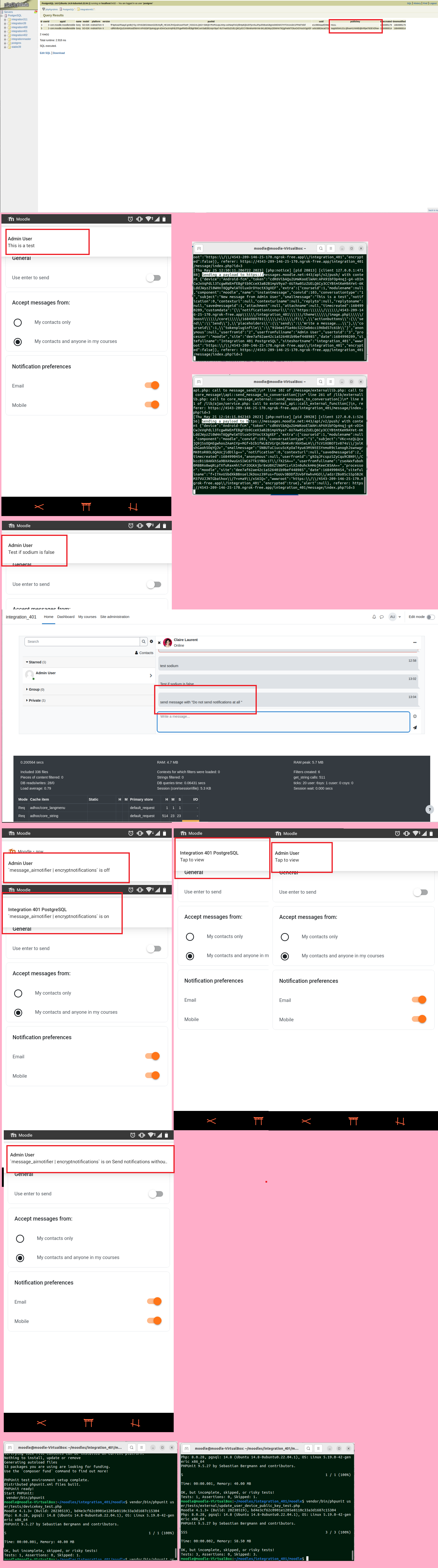Expand the Private conversations section
438x1568 pixels.
[x=36, y=701]
